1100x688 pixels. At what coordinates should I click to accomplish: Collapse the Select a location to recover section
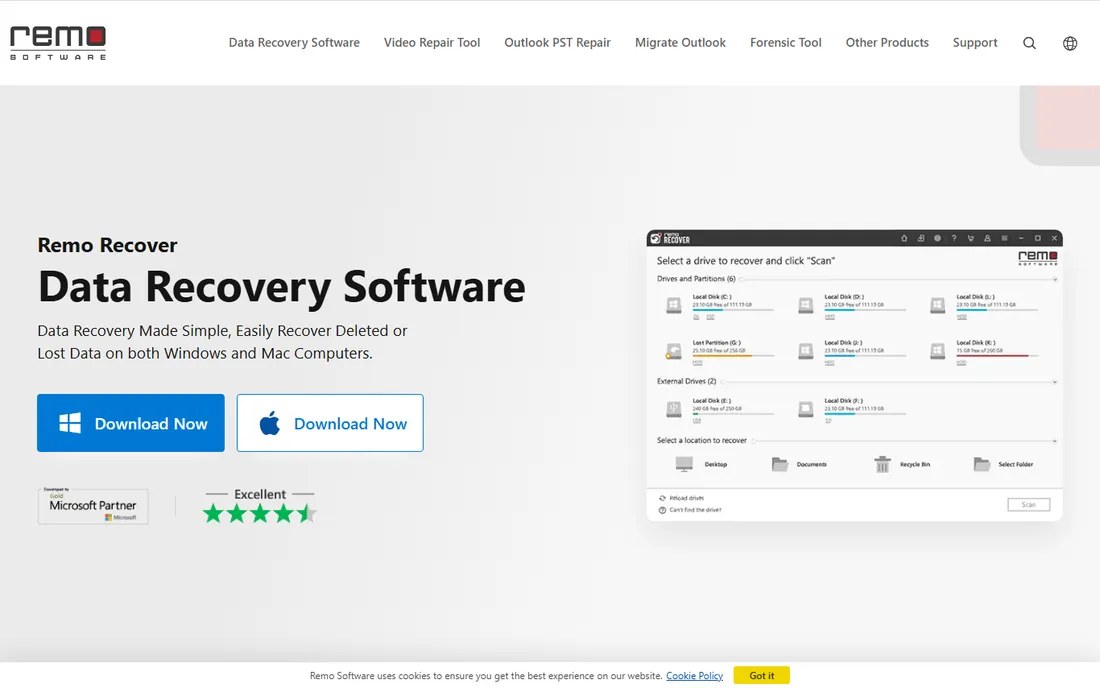point(1055,441)
